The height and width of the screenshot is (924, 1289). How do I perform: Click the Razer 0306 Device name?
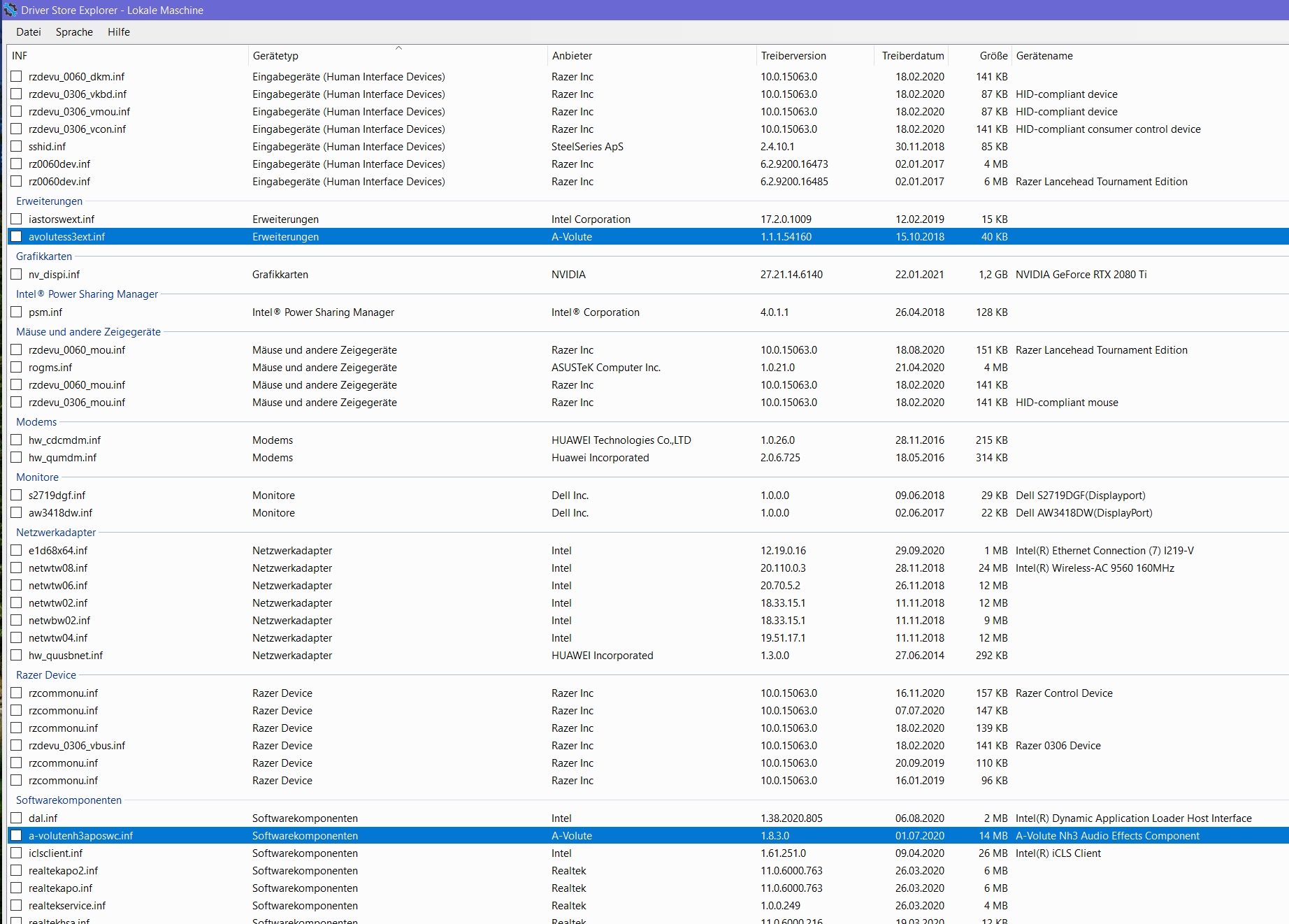(x=1058, y=746)
